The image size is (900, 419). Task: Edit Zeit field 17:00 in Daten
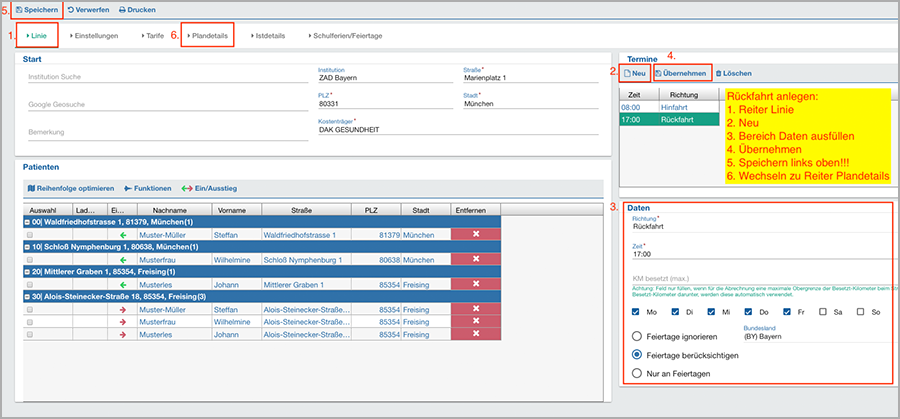pyautogui.click(x=761, y=254)
